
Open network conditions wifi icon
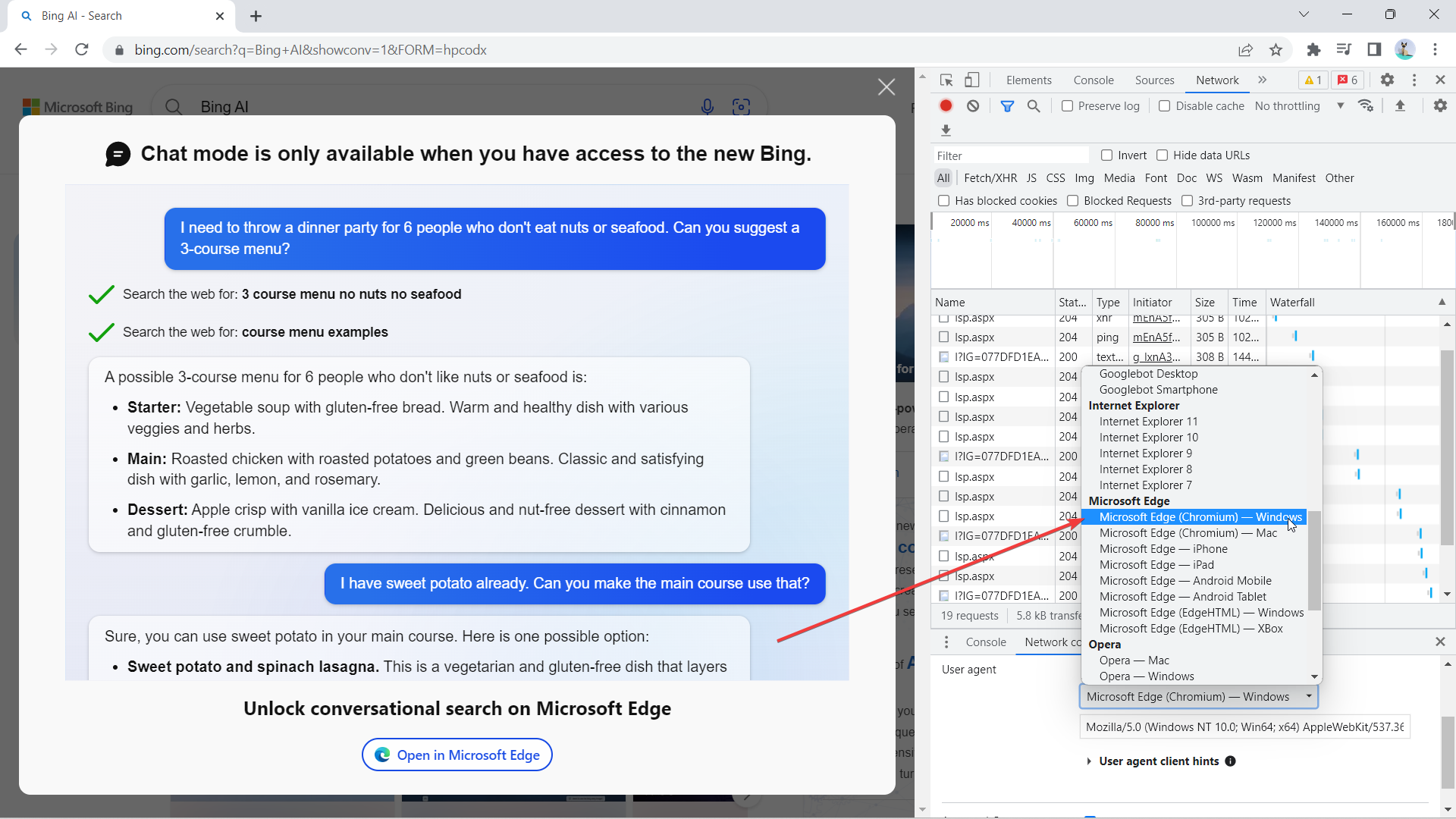(1366, 106)
